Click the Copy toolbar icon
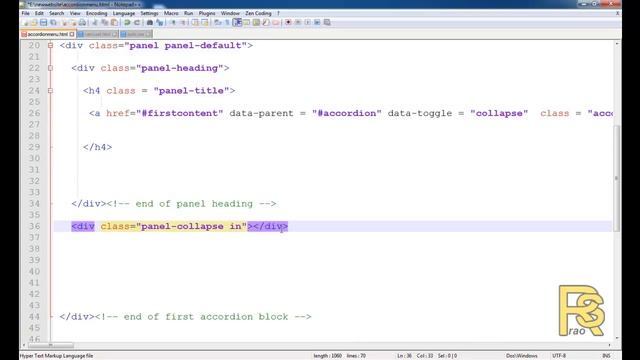640x360 pixels. click(104, 22)
